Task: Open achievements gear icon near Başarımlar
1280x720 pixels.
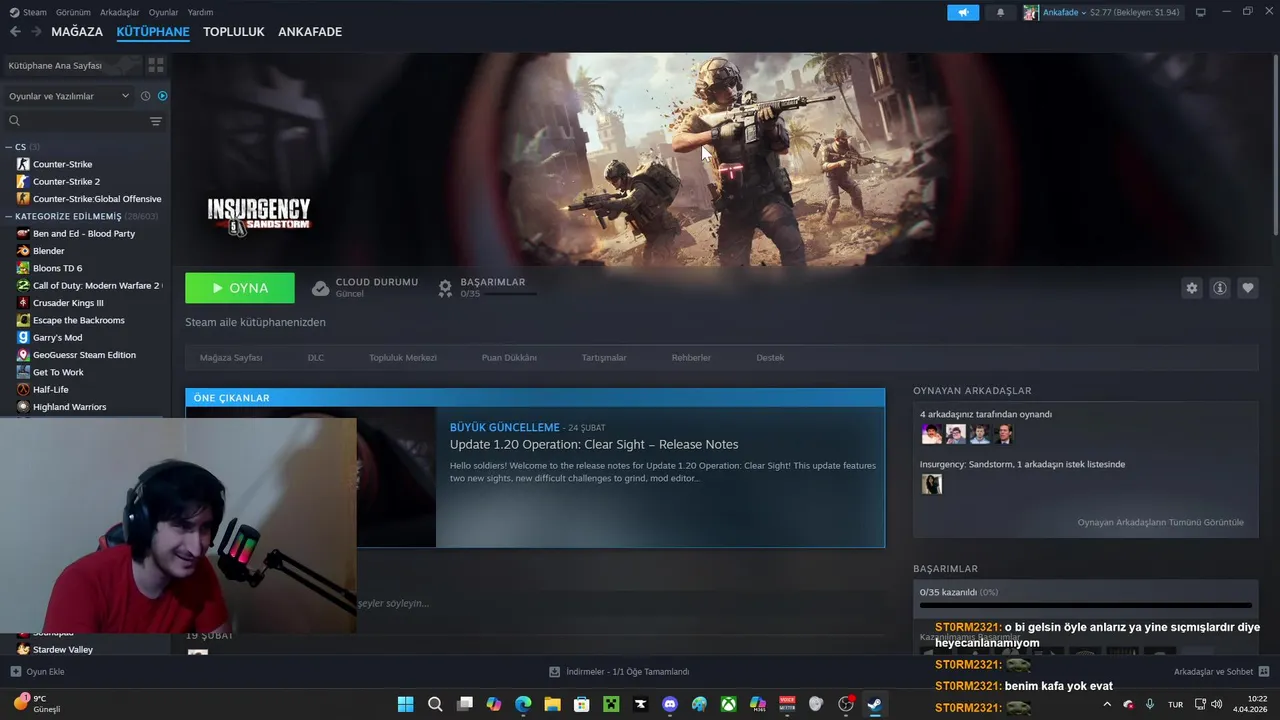Action: coord(446,288)
